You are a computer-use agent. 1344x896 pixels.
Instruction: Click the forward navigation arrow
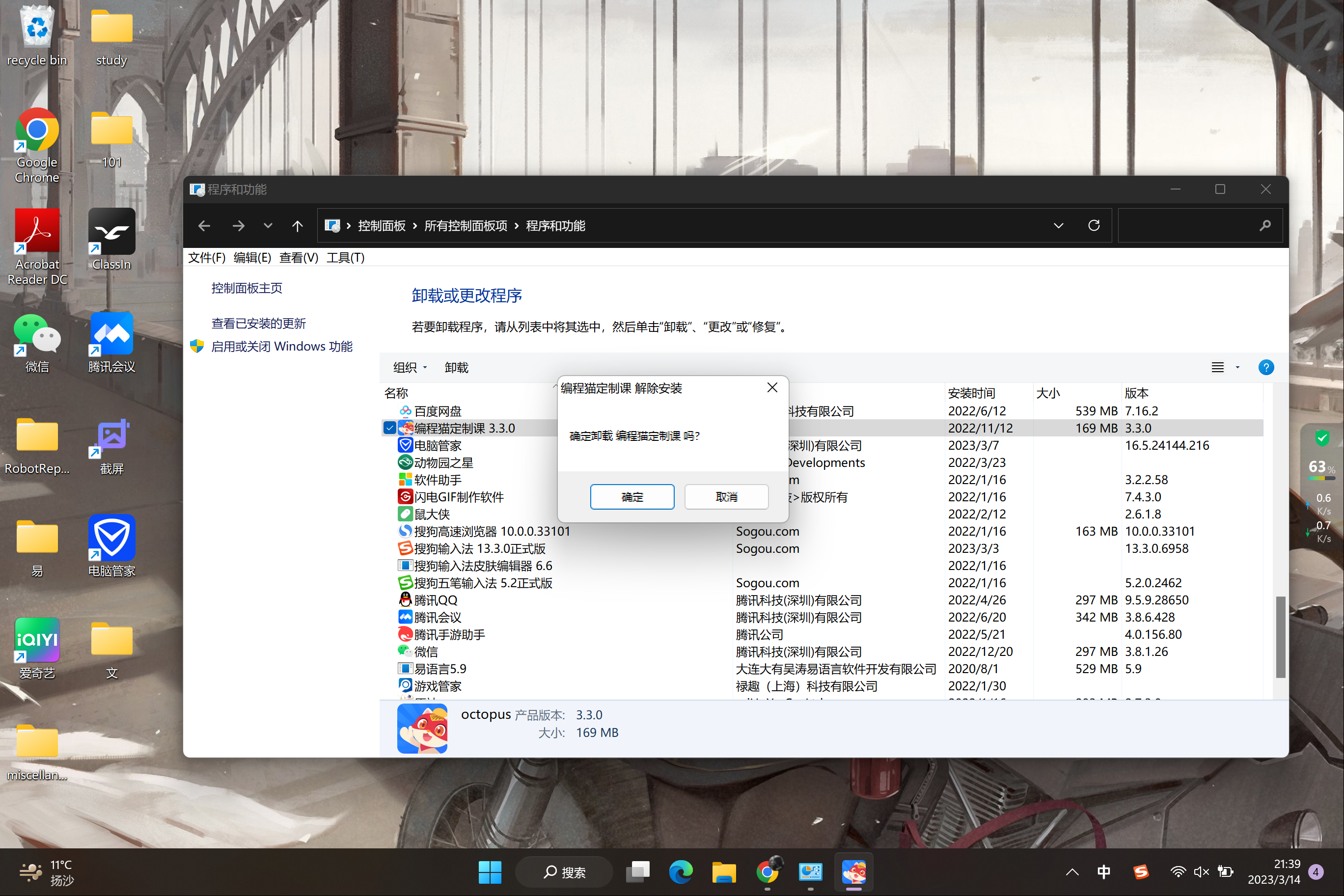coord(238,226)
